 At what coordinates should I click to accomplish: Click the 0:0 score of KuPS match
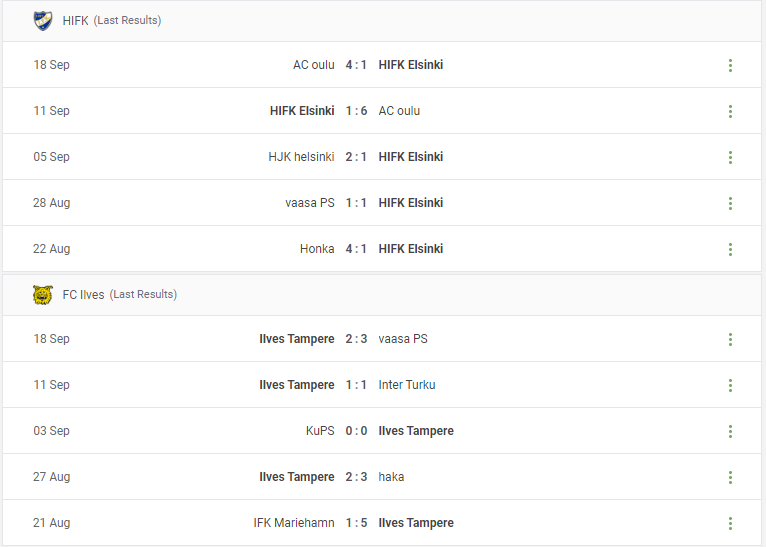pos(356,431)
